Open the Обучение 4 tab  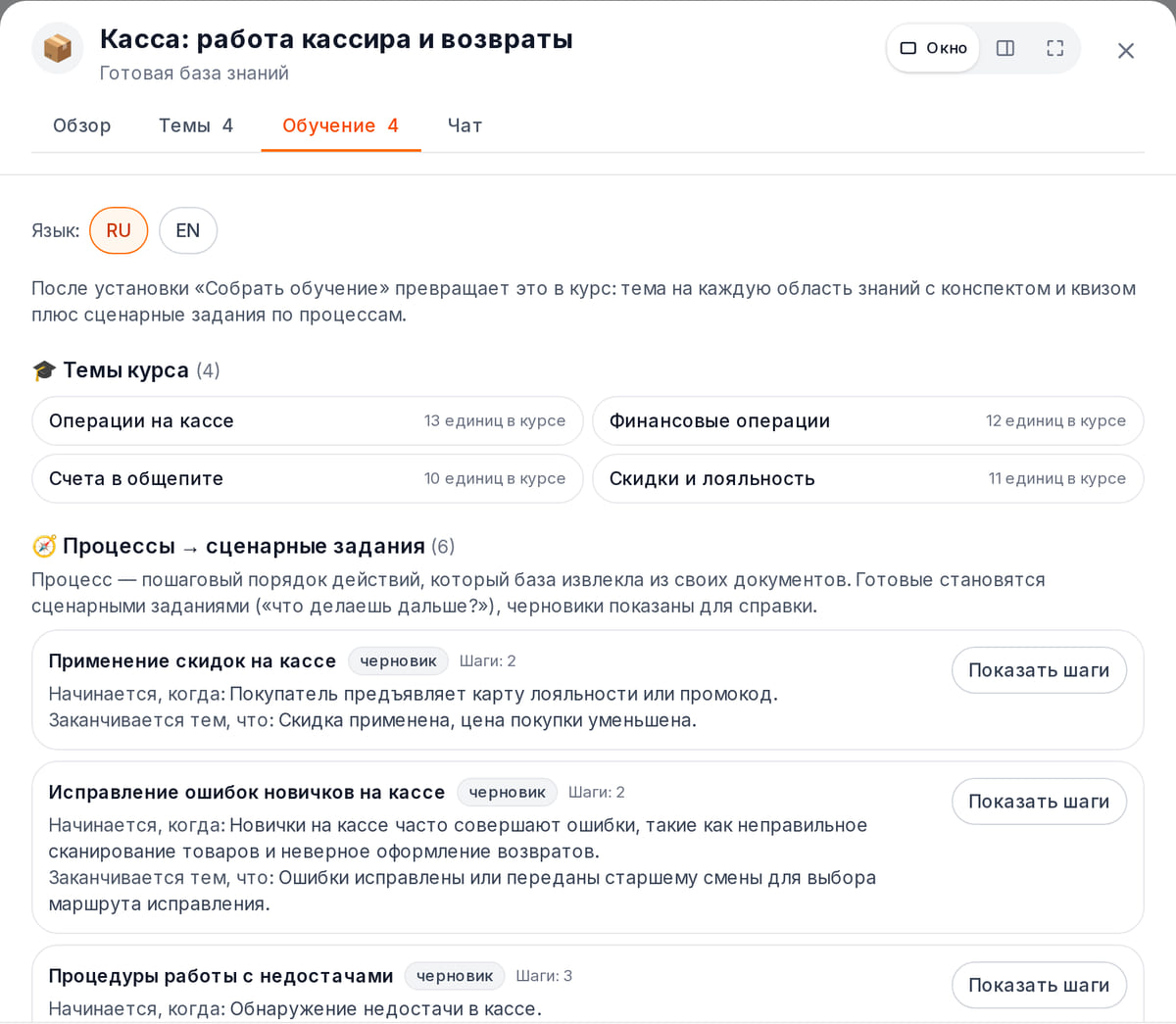click(341, 125)
